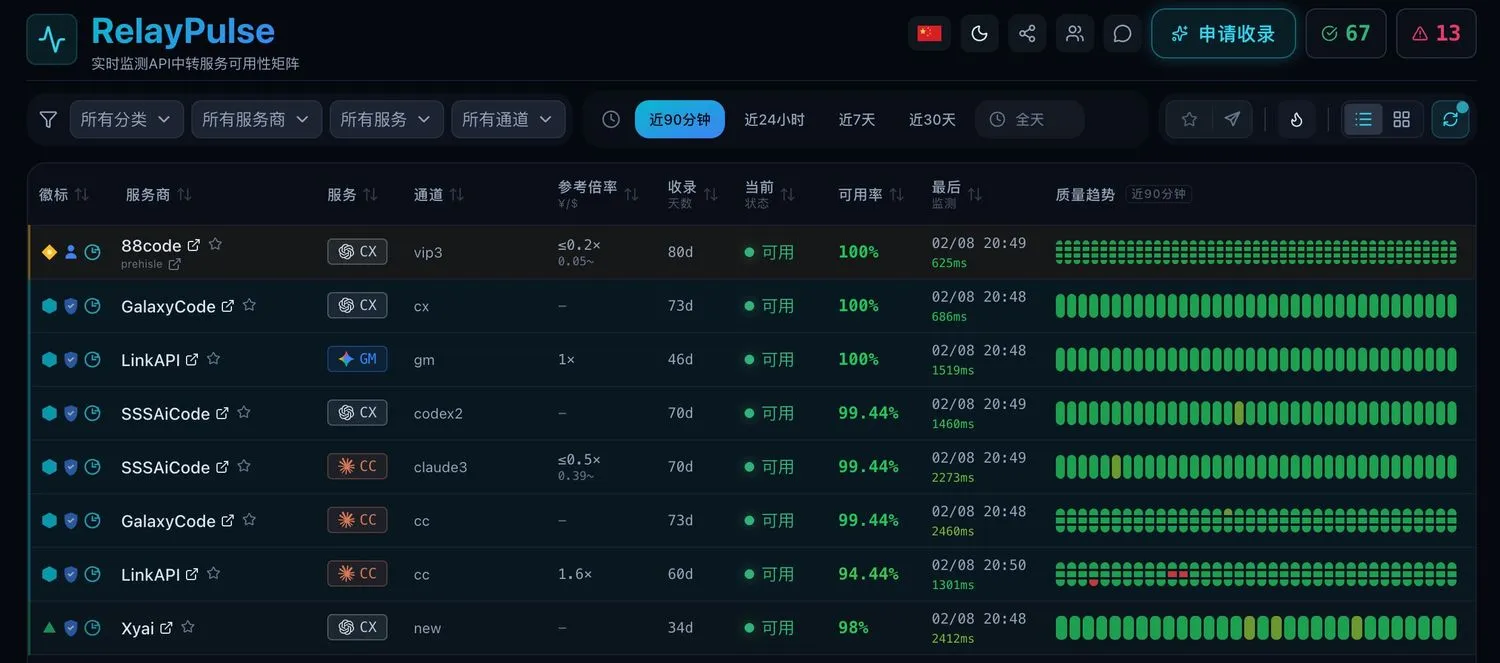Open the 所有服务 dropdown

click(387, 119)
